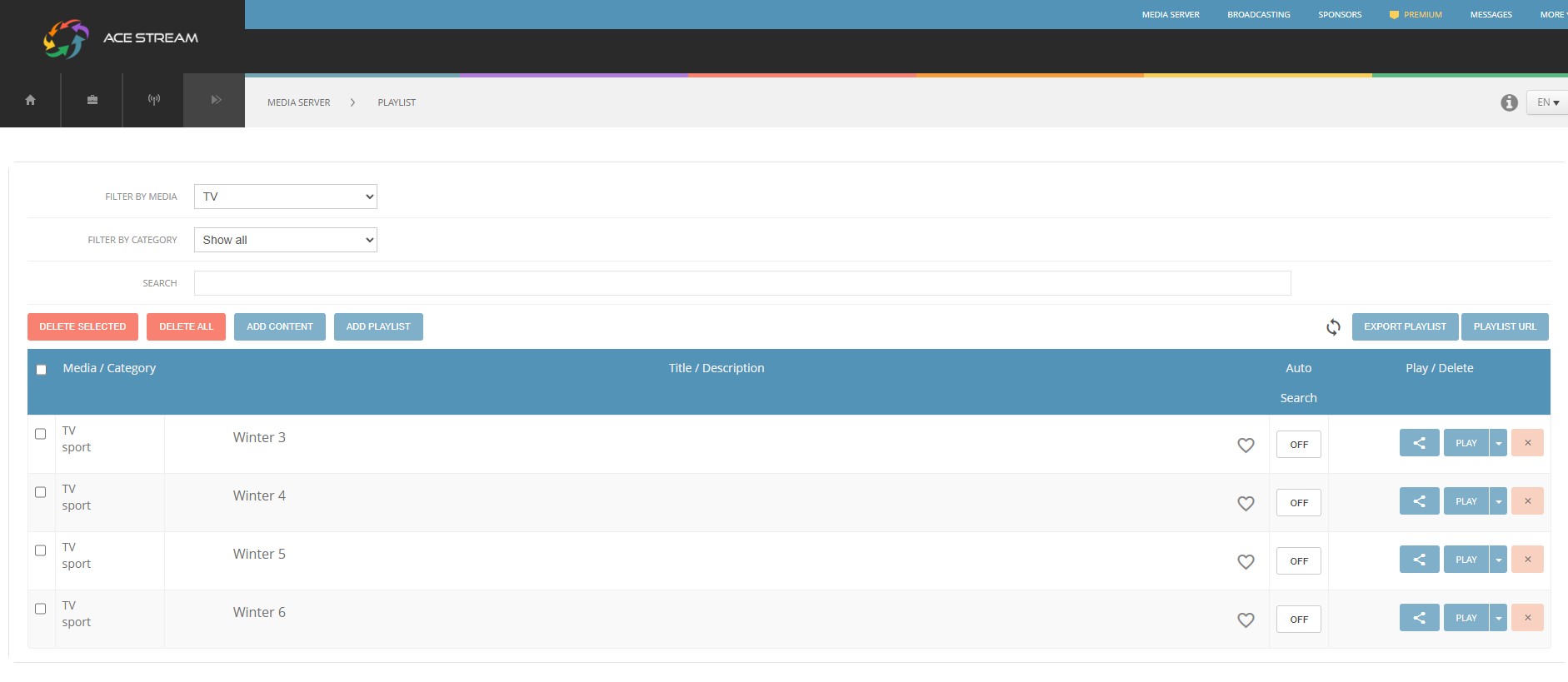Open the info icon near language selector
Viewport: 1568px width, 682px height.
(x=1509, y=102)
